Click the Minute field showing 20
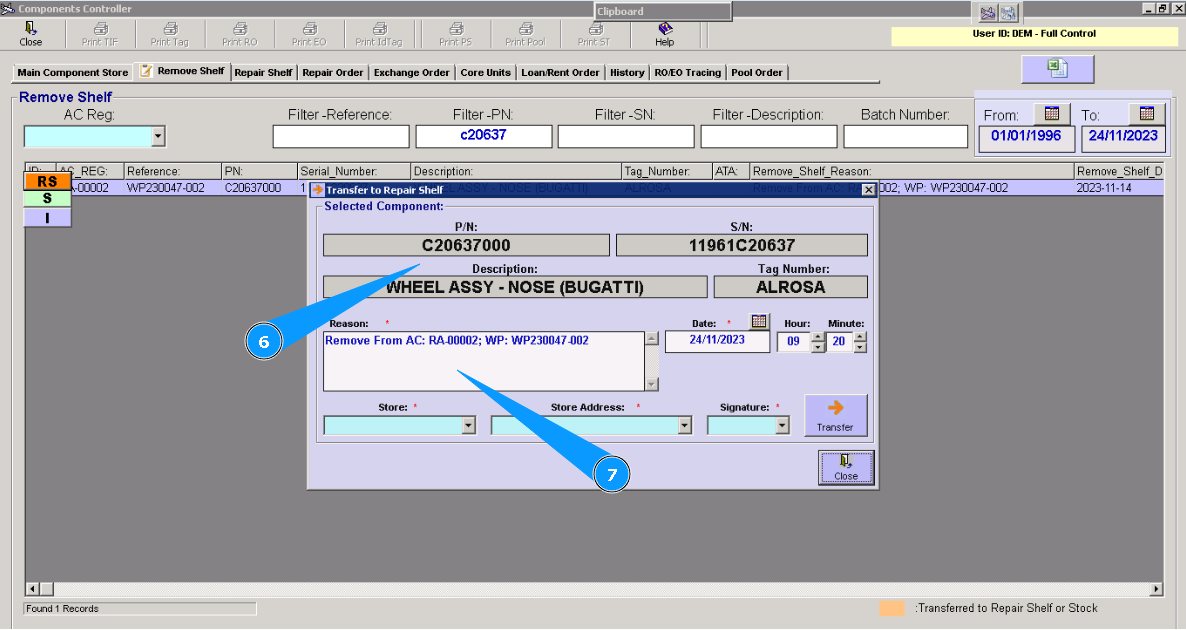Image resolution: width=1186 pixels, height=630 pixels. tap(839, 342)
